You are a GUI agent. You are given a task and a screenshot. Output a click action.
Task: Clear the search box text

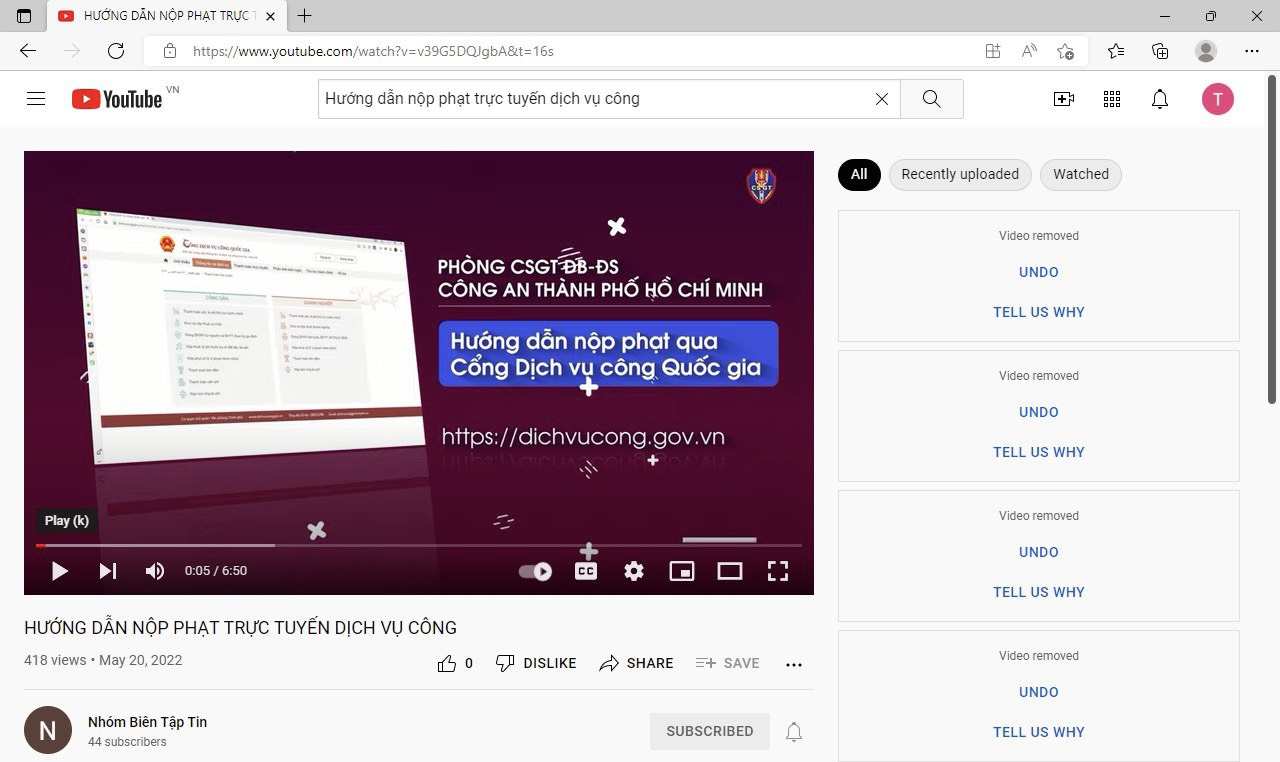[x=881, y=99]
